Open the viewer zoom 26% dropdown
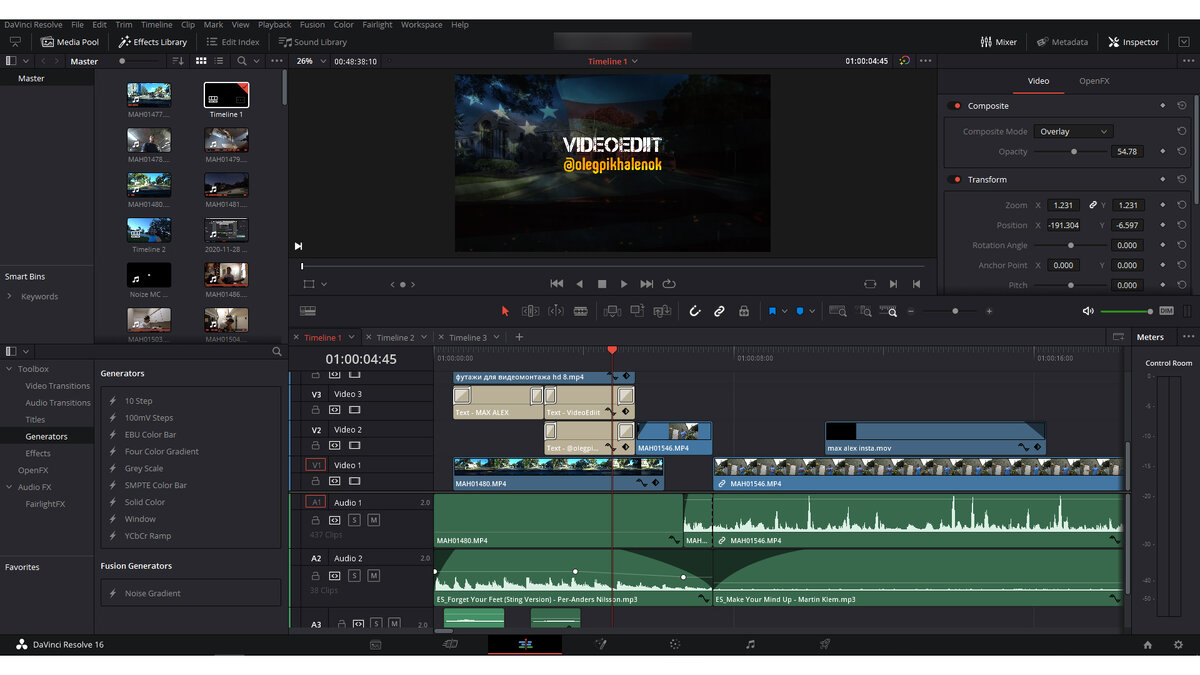 click(x=310, y=61)
